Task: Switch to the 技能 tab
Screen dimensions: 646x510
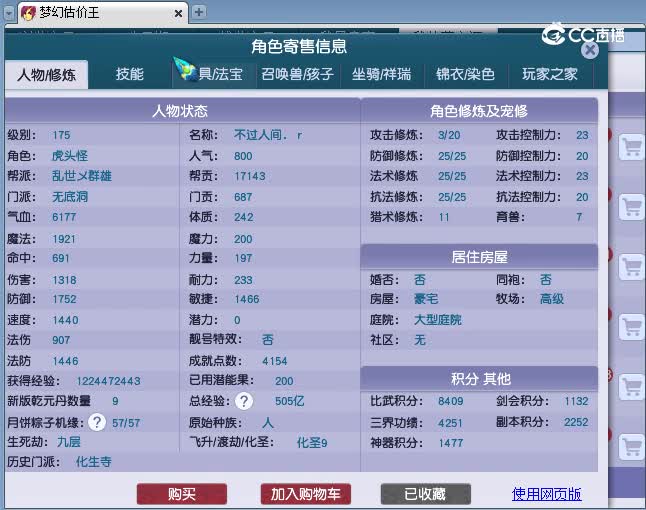Action: pos(129,74)
